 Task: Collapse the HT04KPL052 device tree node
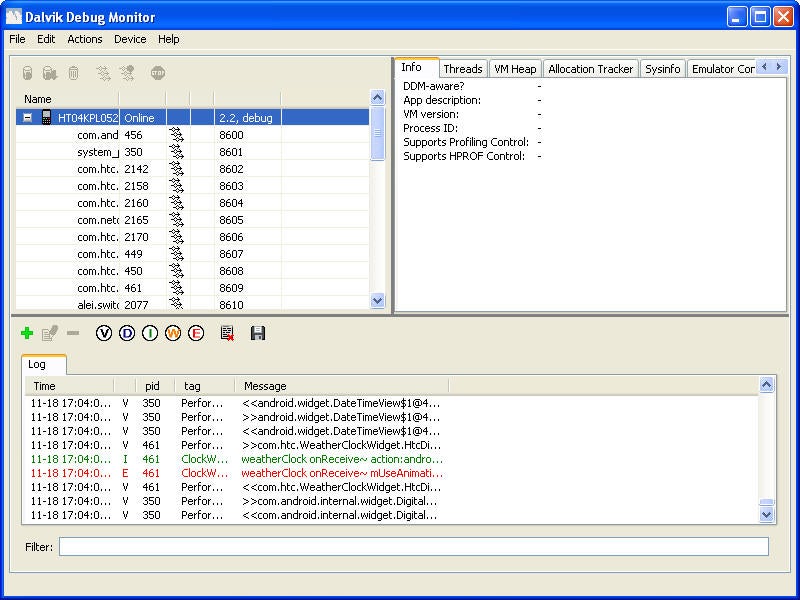(x=28, y=118)
